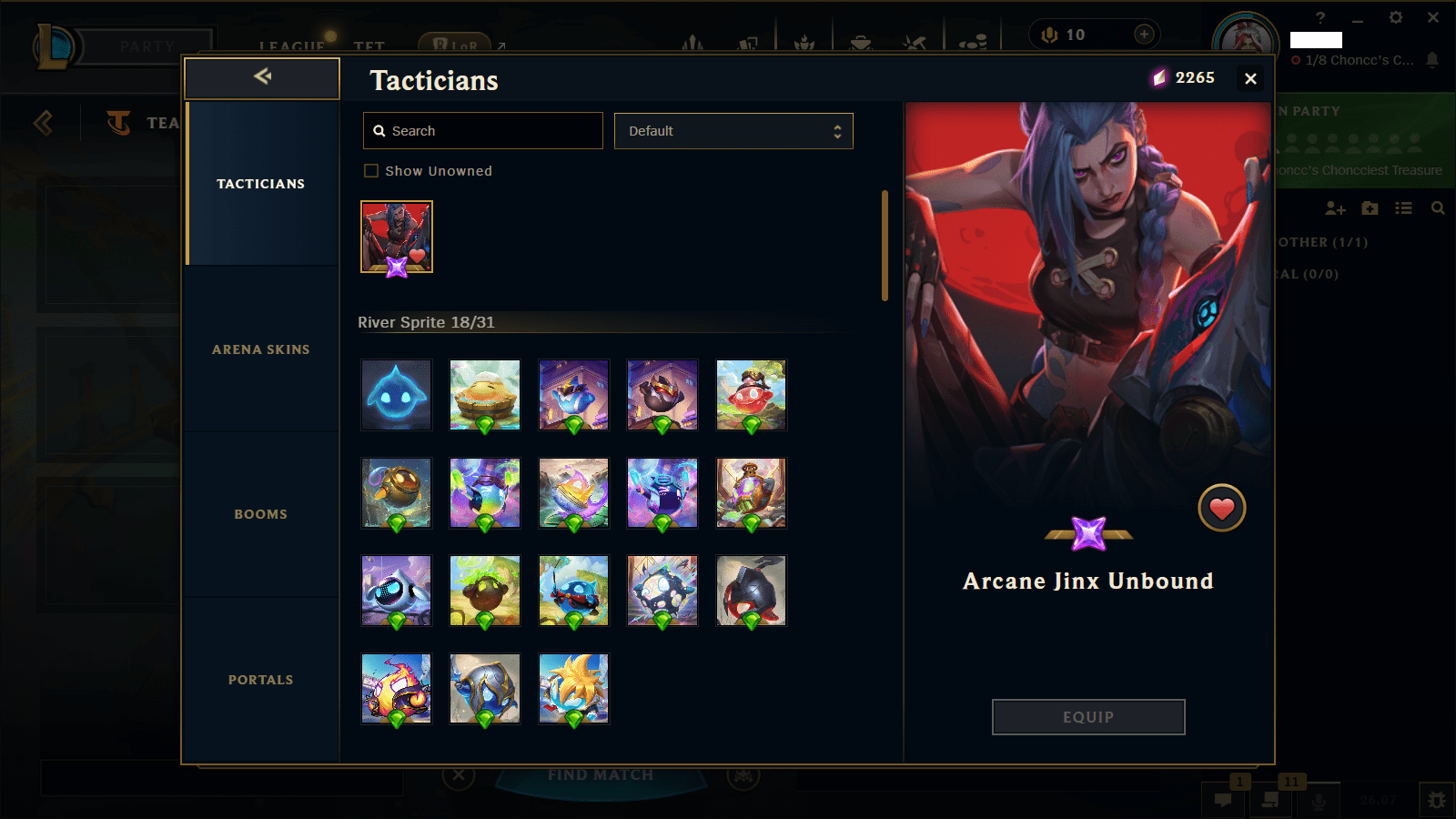Screen dimensions: 1456x819
Task: Select the dark-hooded red River Sprite icon
Action: (x=751, y=591)
